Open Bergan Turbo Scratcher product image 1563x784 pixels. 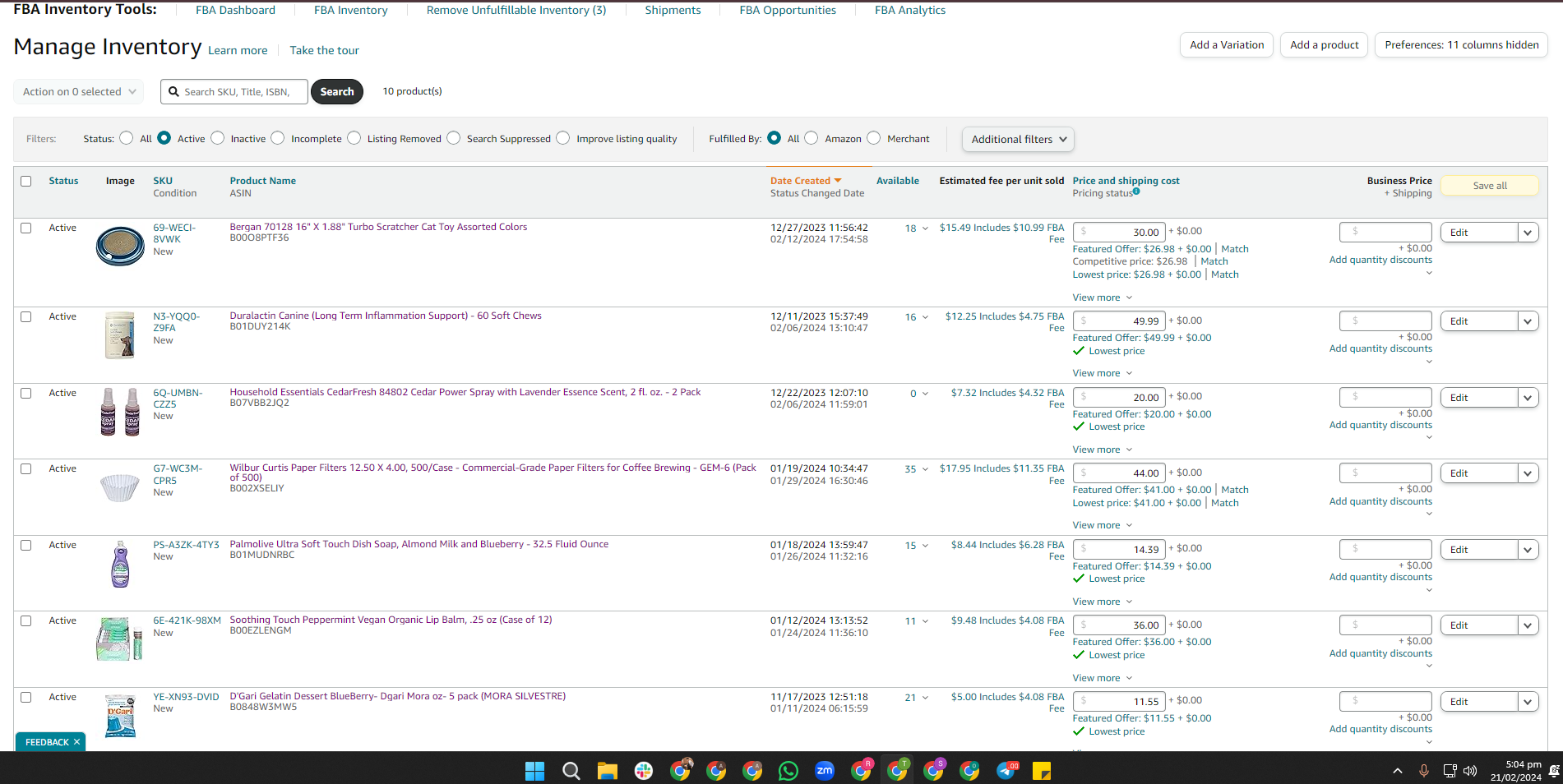click(120, 246)
